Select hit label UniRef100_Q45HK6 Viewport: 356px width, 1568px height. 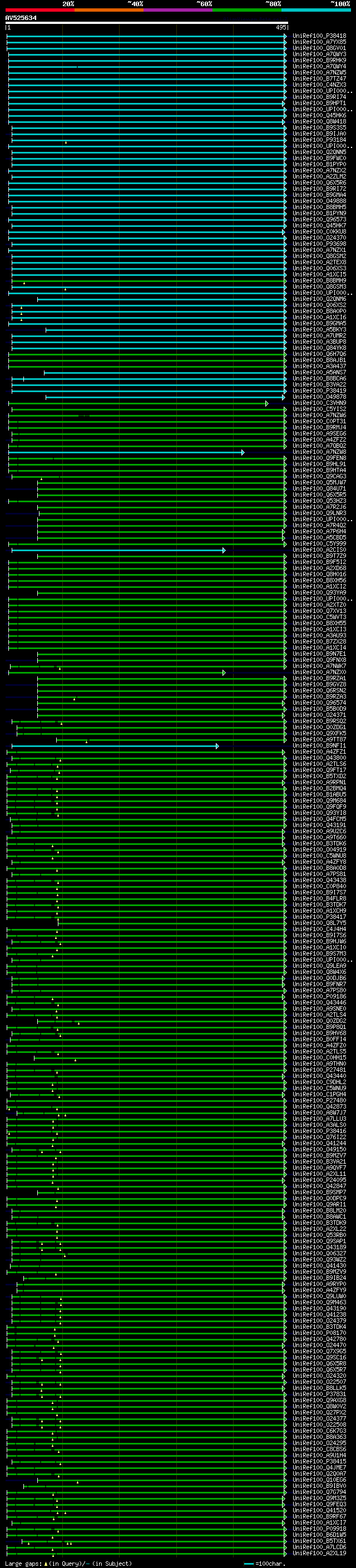click(x=319, y=115)
